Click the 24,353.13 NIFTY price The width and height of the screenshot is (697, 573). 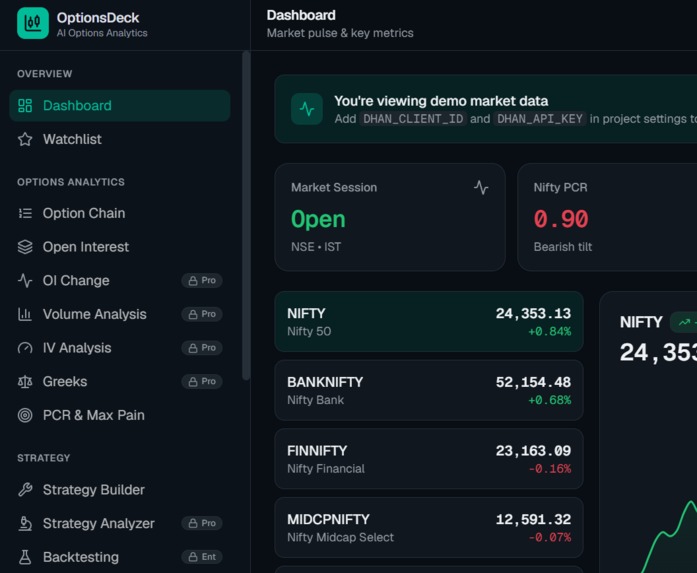click(x=533, y=313)
